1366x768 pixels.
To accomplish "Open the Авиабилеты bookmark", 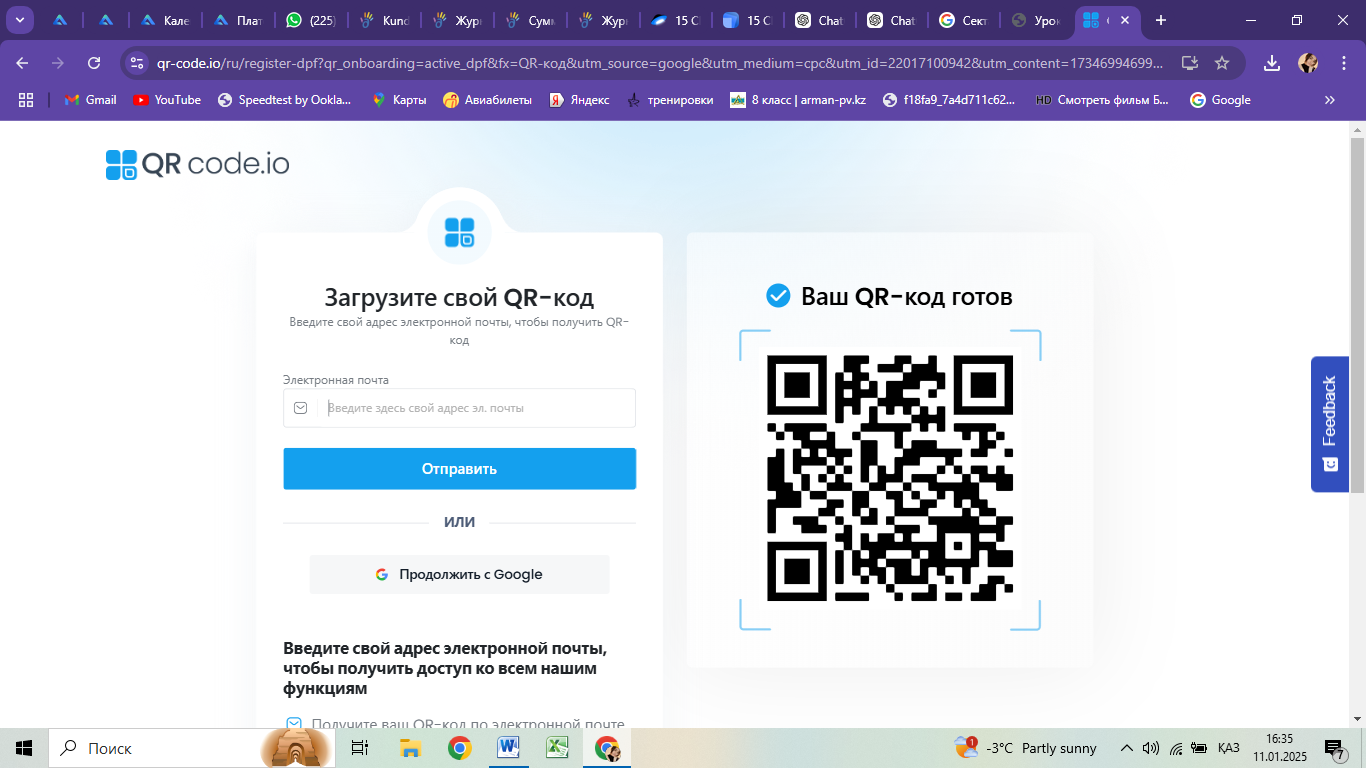I will (x=488, y=100).
